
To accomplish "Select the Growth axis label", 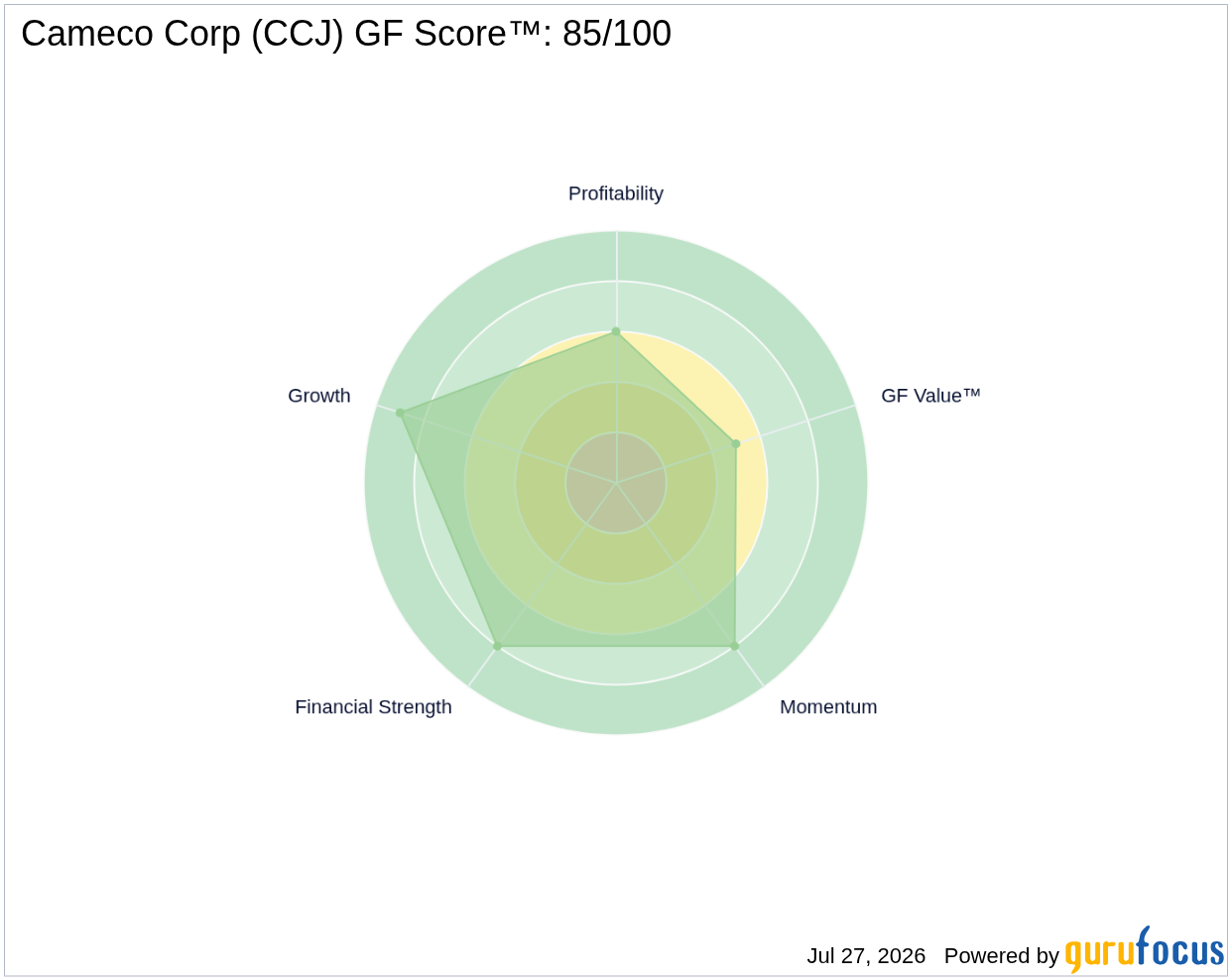I will 319,396.
